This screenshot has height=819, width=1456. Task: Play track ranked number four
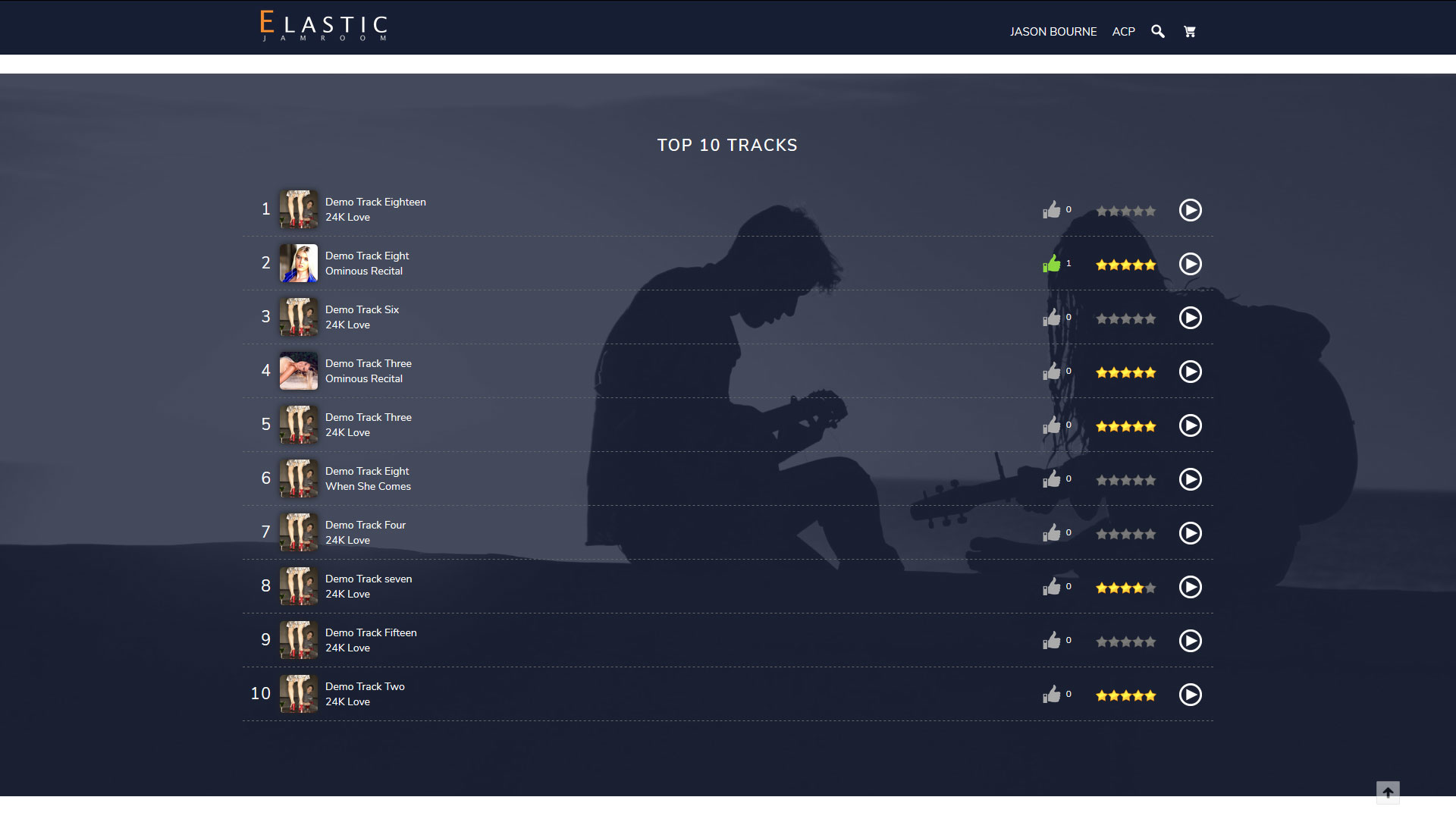pos(1190,372)
